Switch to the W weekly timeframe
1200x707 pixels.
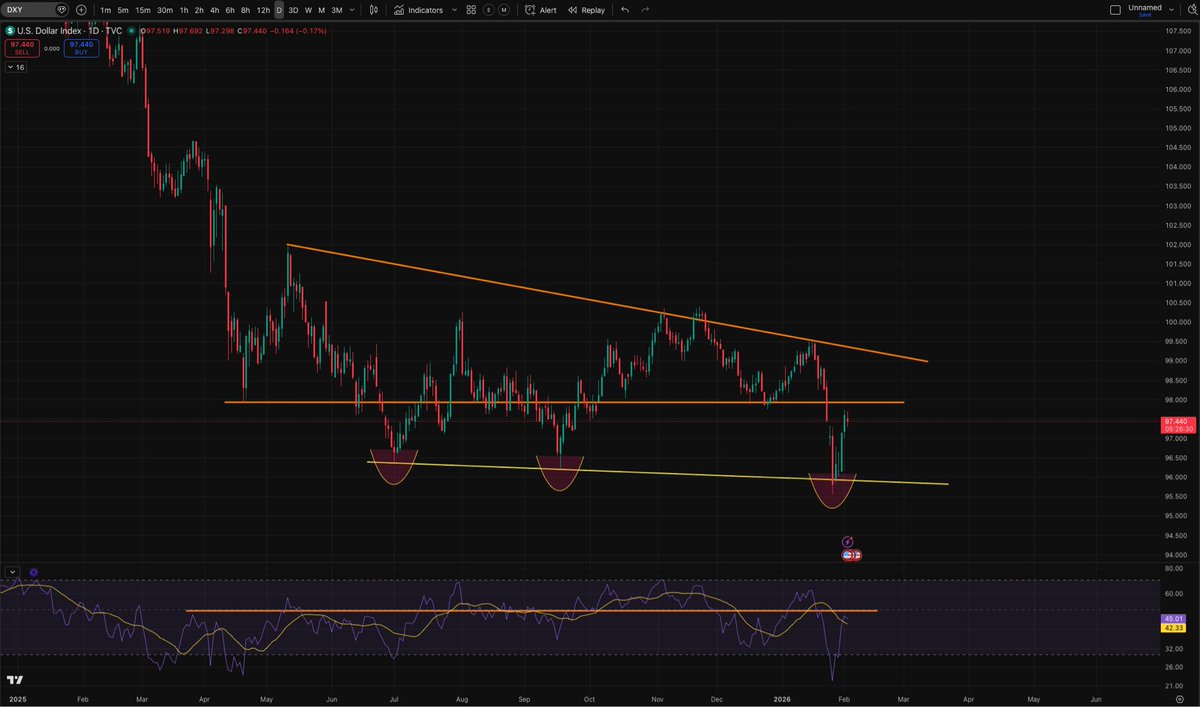[x=307, y=9]
